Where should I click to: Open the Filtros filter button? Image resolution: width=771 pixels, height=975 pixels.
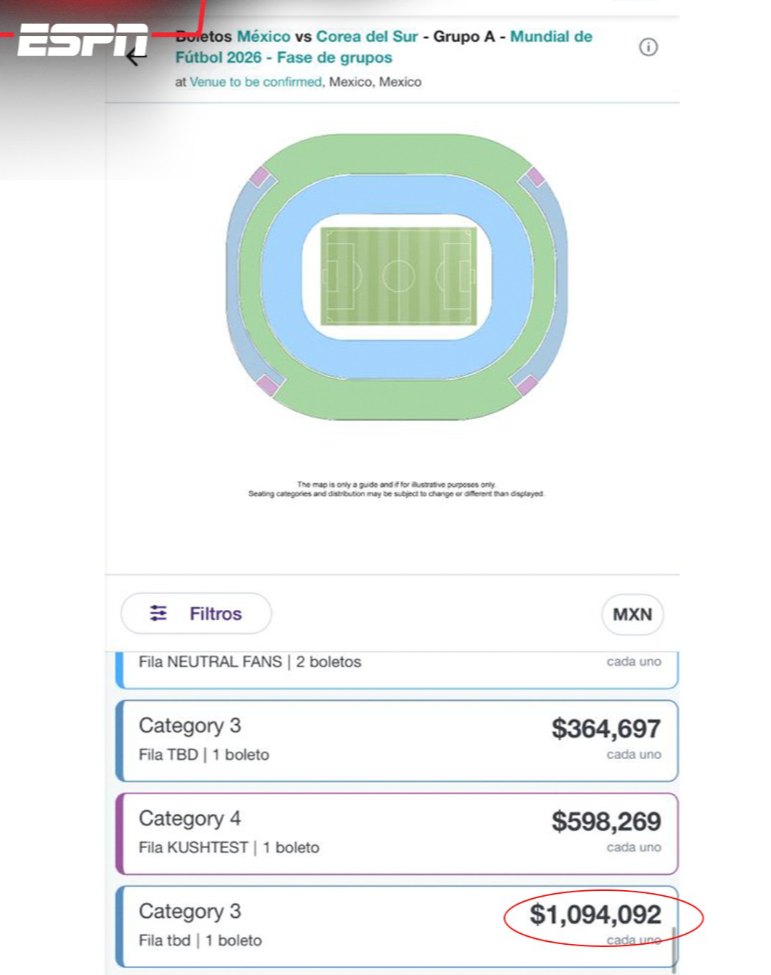[x=196, y=613]
